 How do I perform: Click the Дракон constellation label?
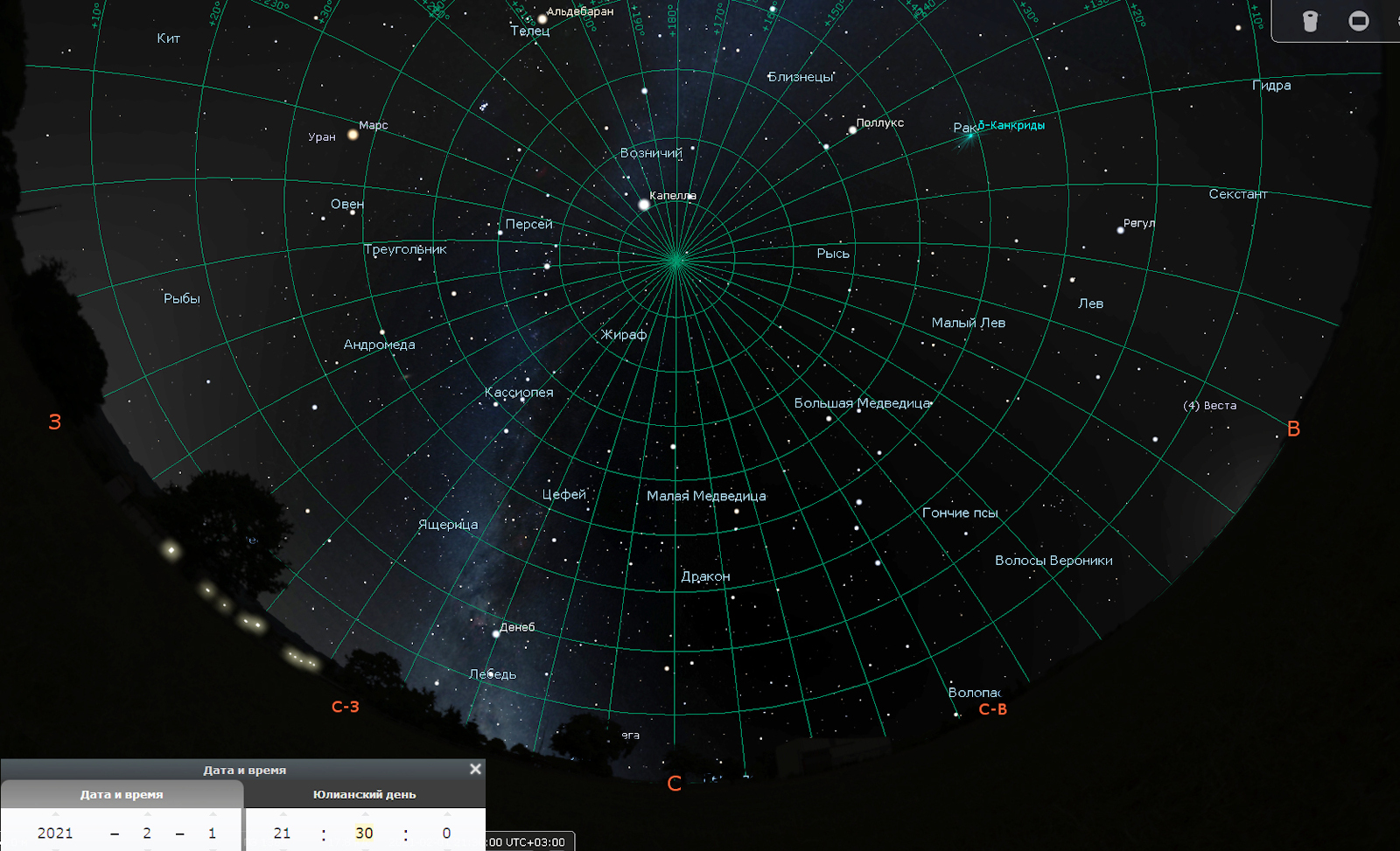tap(705, 576)
